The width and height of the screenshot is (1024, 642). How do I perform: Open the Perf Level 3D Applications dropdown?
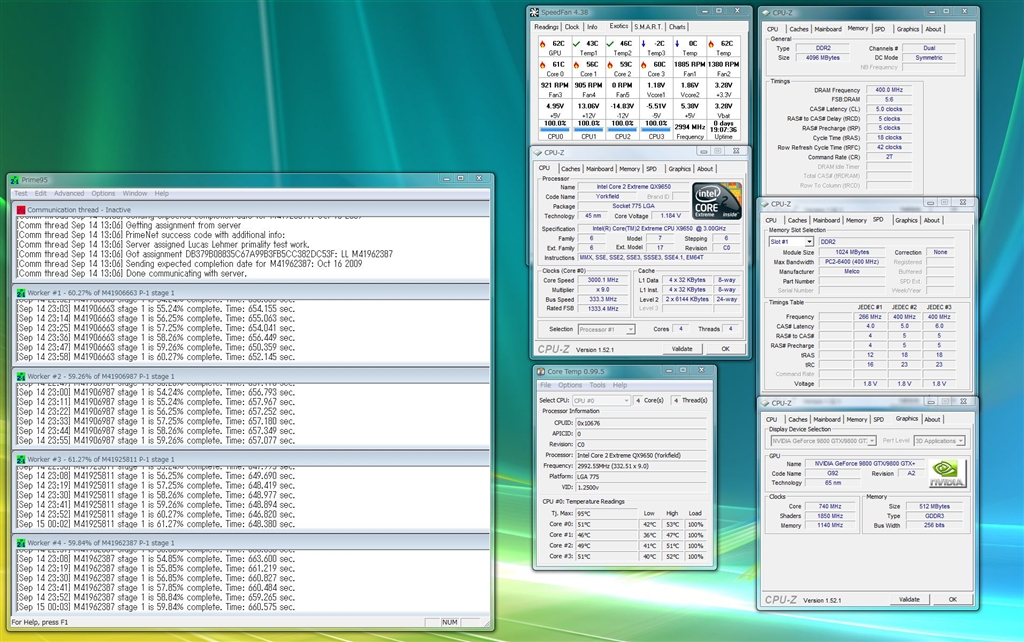point(960,440)
